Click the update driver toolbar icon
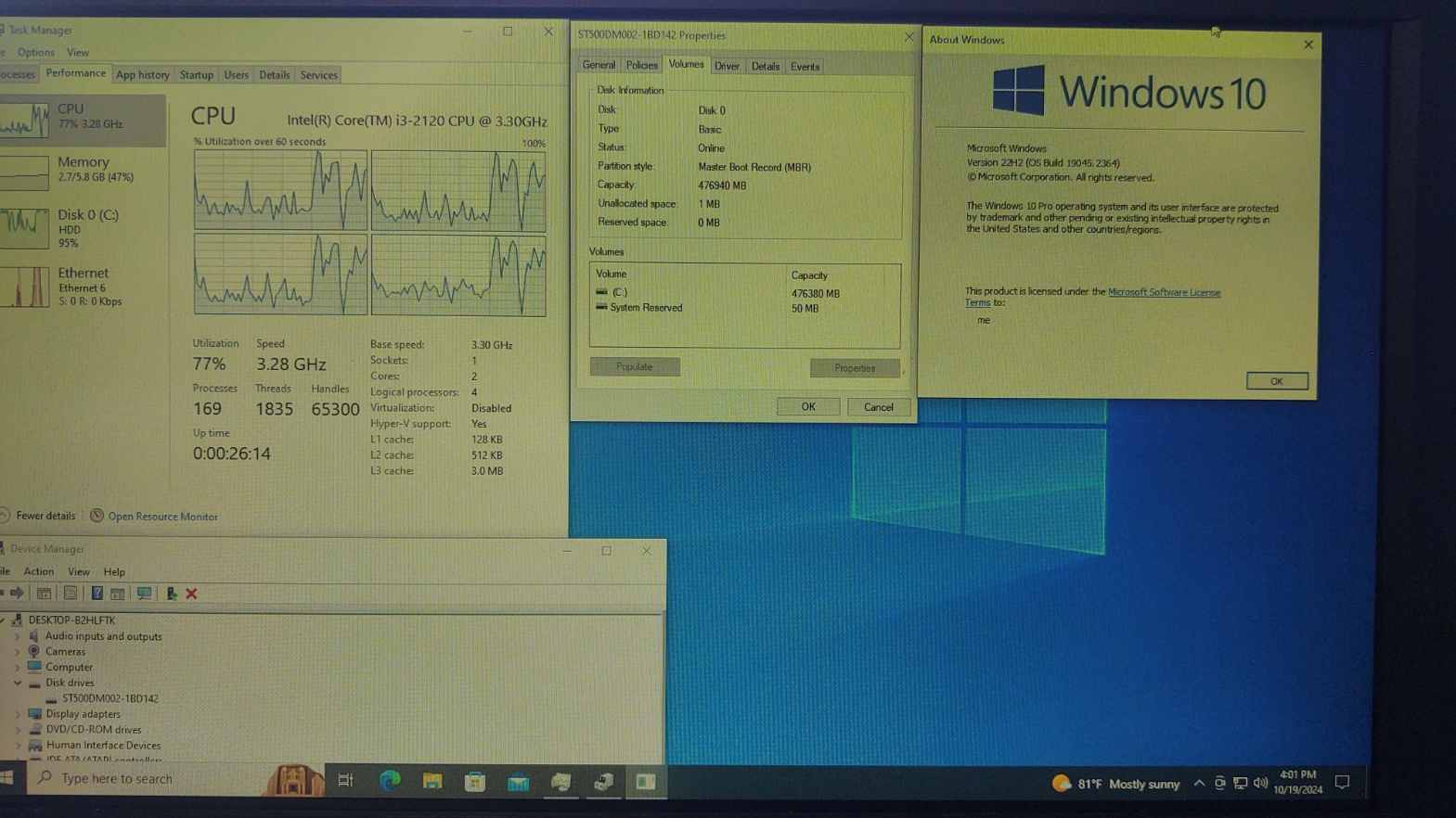The height and width of the screenshot is (818, 1456). [172, 594]
